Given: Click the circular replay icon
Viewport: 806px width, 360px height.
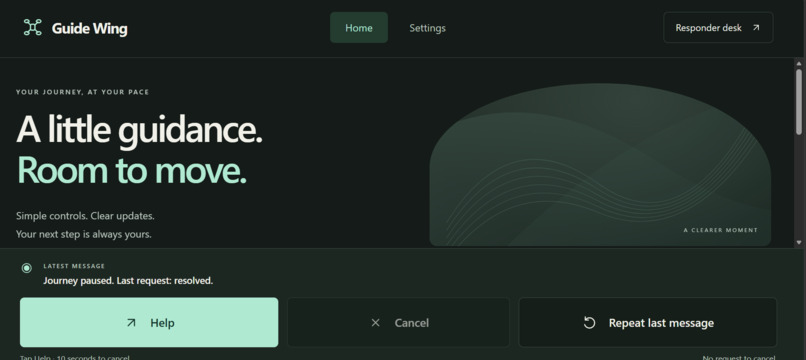Looking at the screenshot, I should (x=589, y=322).
